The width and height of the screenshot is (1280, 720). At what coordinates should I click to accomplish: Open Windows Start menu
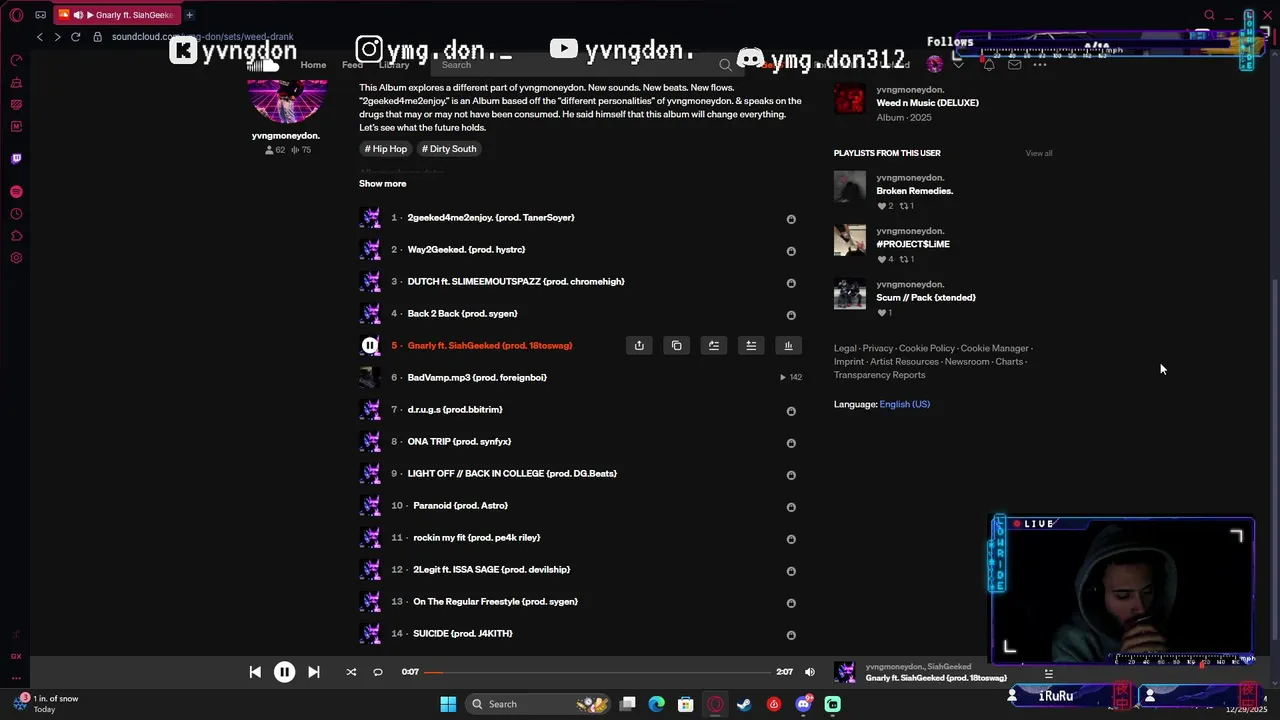click(448, 704)
